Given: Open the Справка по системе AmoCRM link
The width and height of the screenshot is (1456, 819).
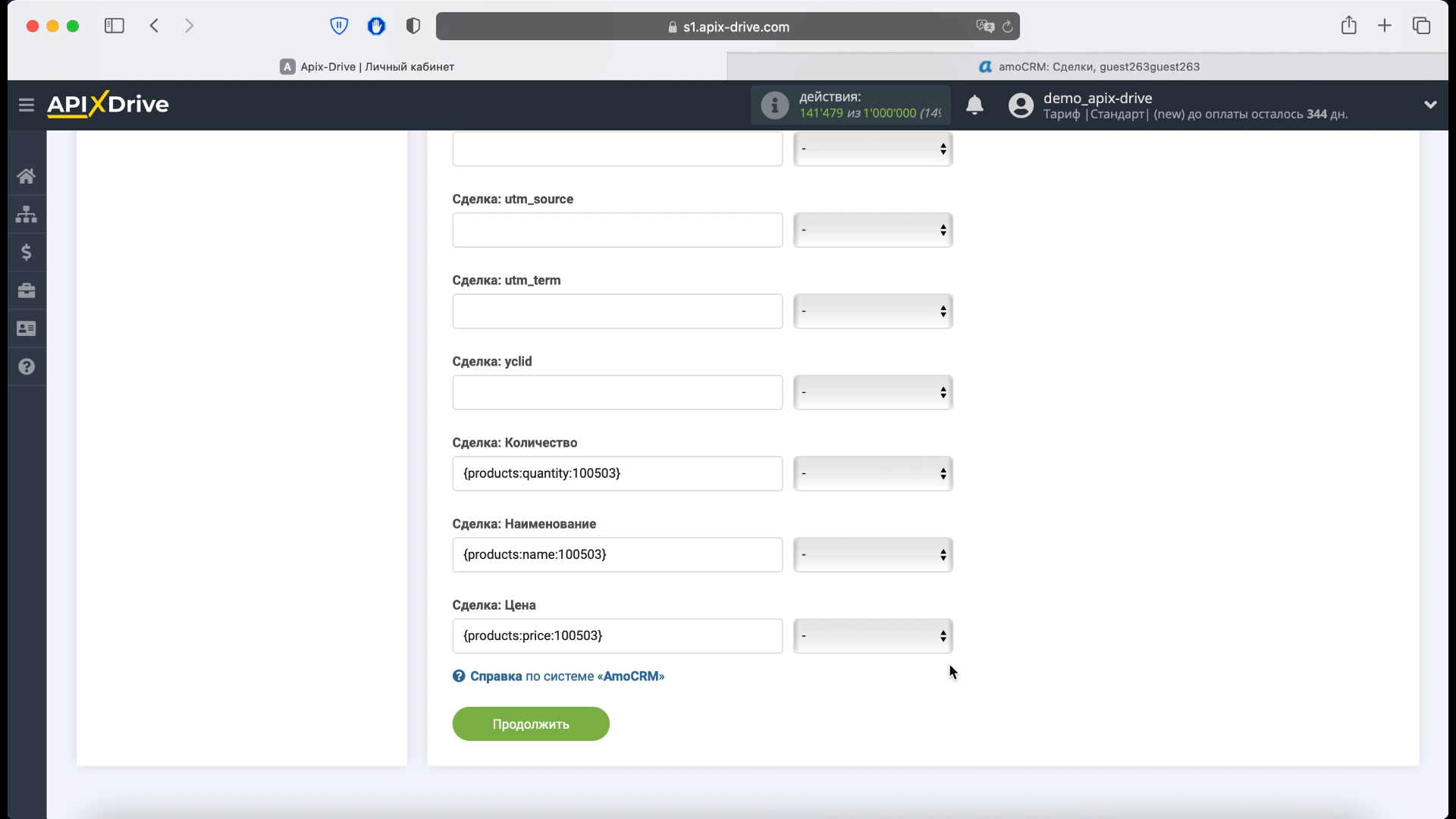Looking at the screenshot, I should coord(566,676).
